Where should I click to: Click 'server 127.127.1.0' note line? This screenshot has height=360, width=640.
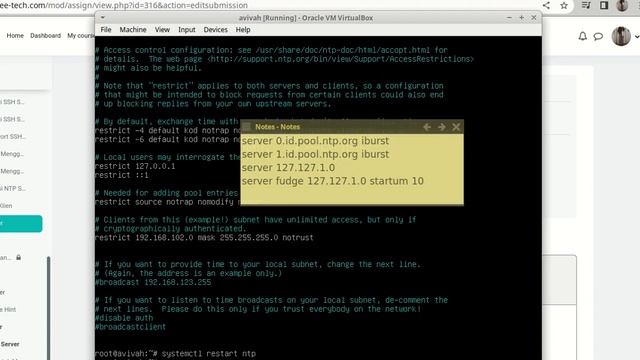coord(288,168)
